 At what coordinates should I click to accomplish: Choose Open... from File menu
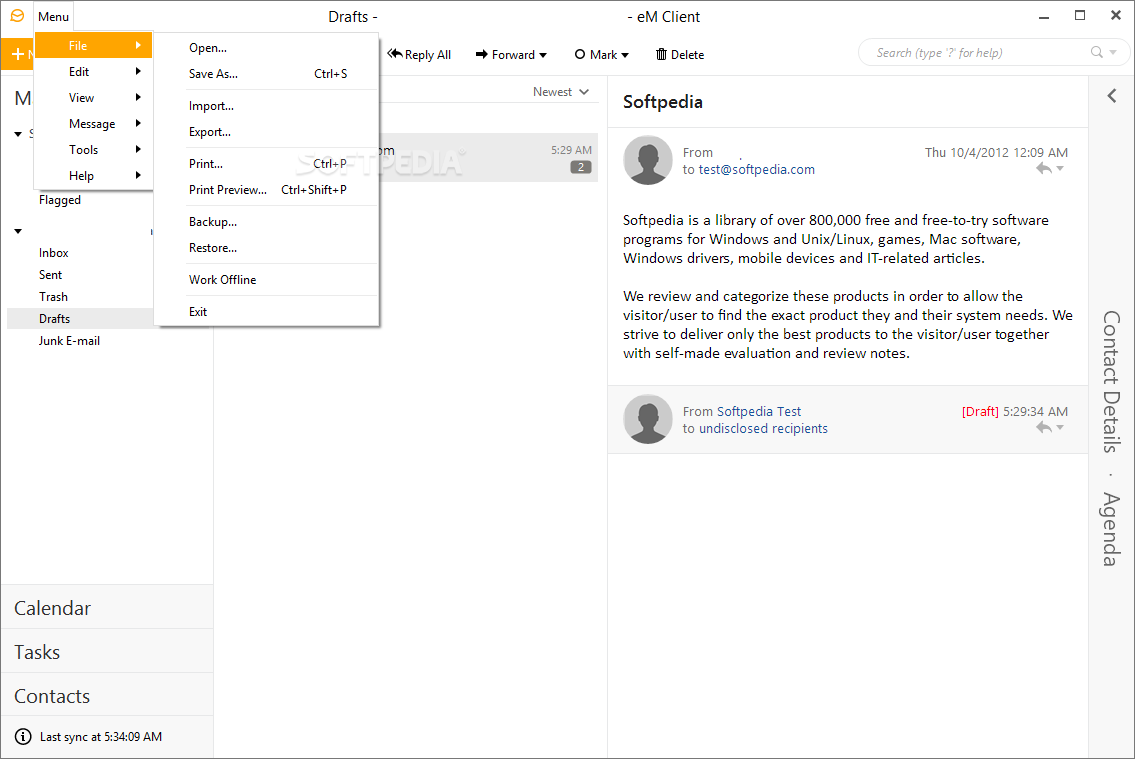pos(267,48)
